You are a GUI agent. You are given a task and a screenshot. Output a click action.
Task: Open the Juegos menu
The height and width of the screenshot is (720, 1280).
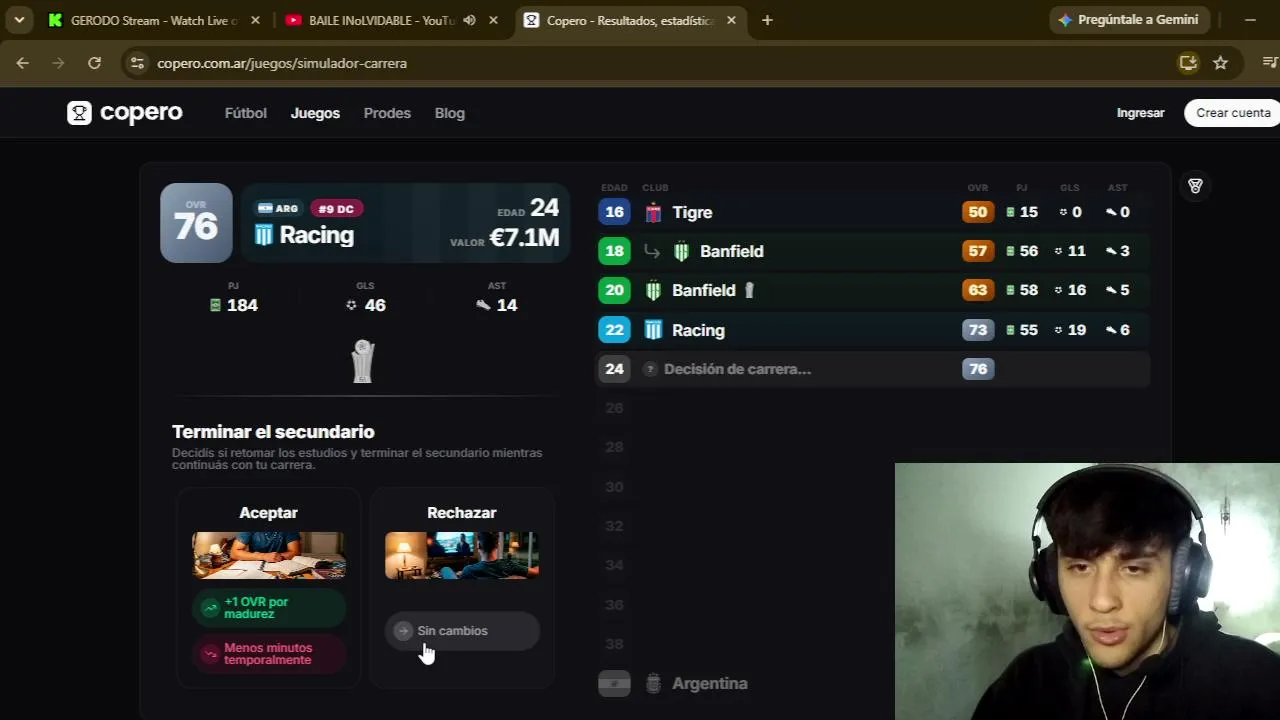click(315, 113)
